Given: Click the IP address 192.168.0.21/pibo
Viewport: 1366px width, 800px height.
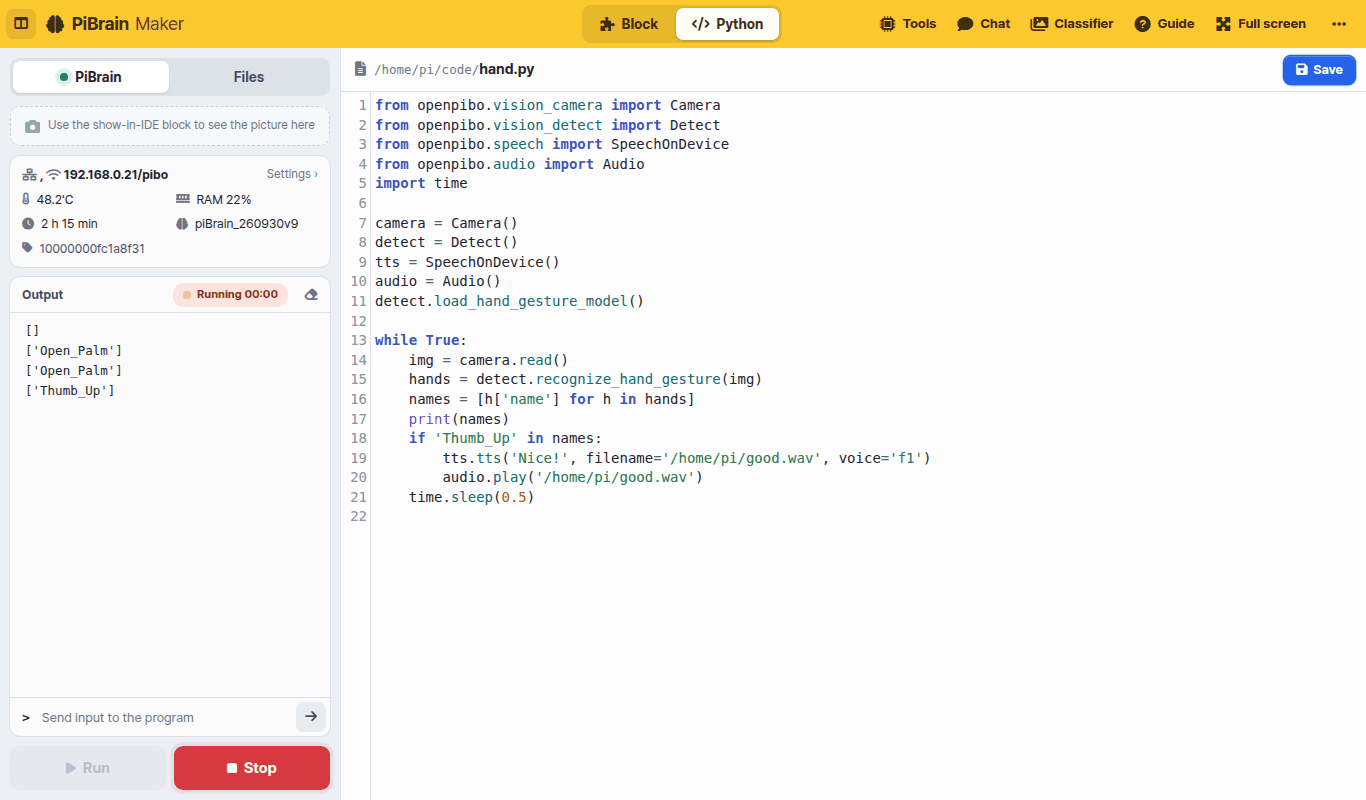Looking at the screenshot, I should tap(116, 174).
